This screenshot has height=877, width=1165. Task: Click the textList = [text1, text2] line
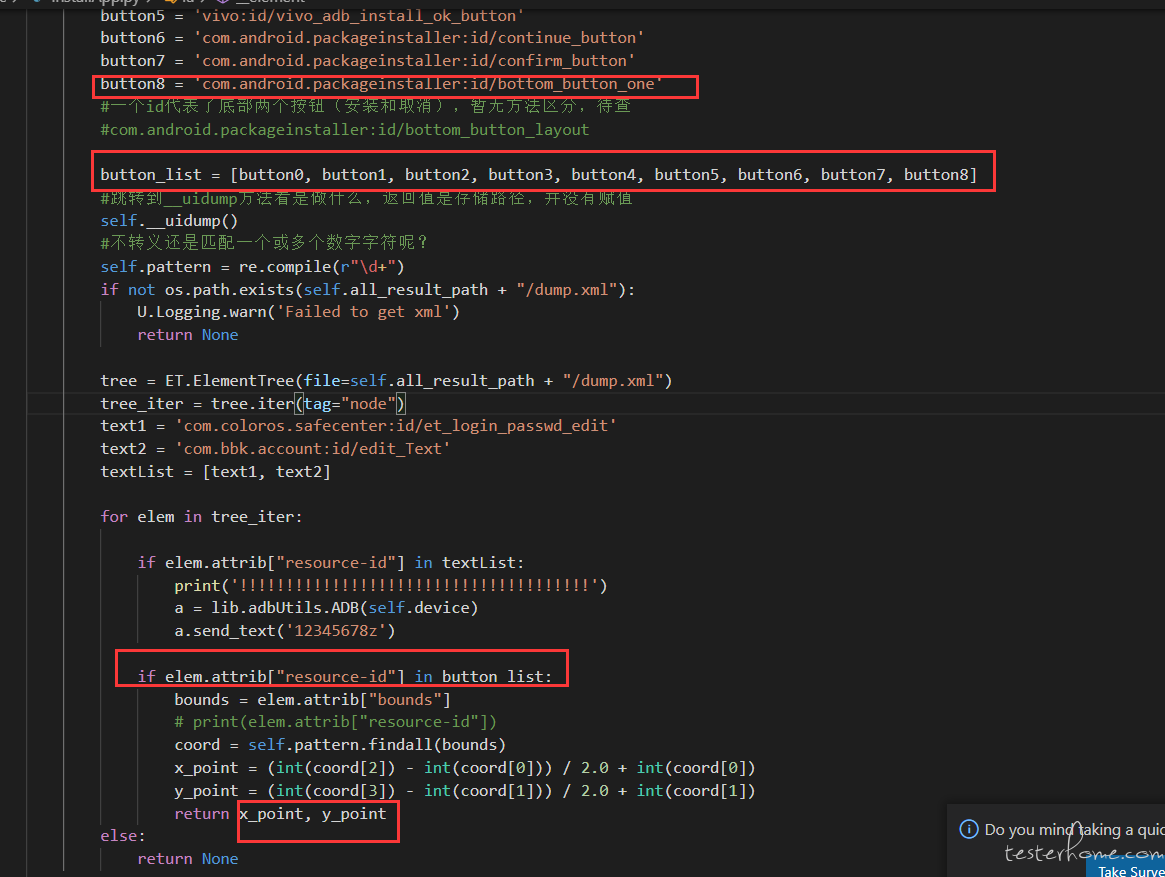pos(215,472)
